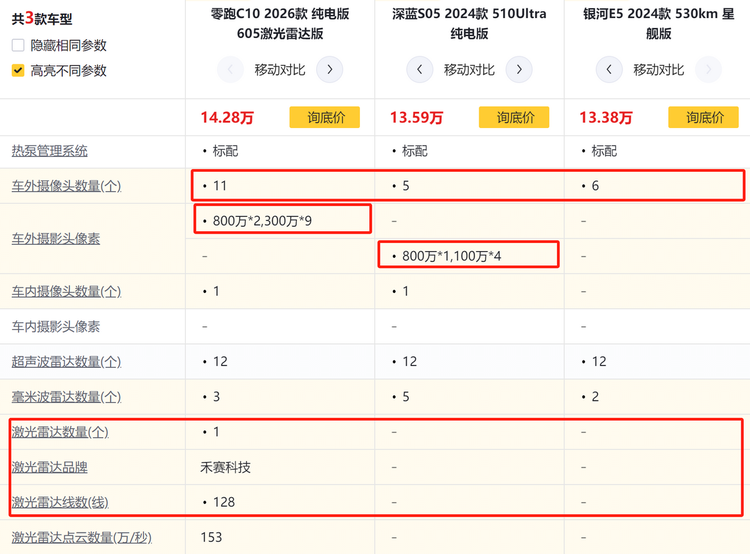Screen dimensions: 750x554
Task: Click 激光雷达品牌 parameter link
Action: [x=49, y=467]
